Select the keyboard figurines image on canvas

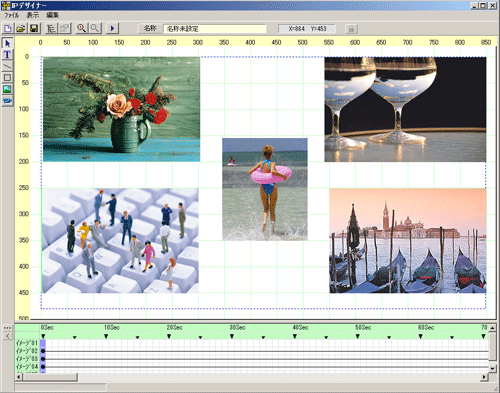click(120, 241)
